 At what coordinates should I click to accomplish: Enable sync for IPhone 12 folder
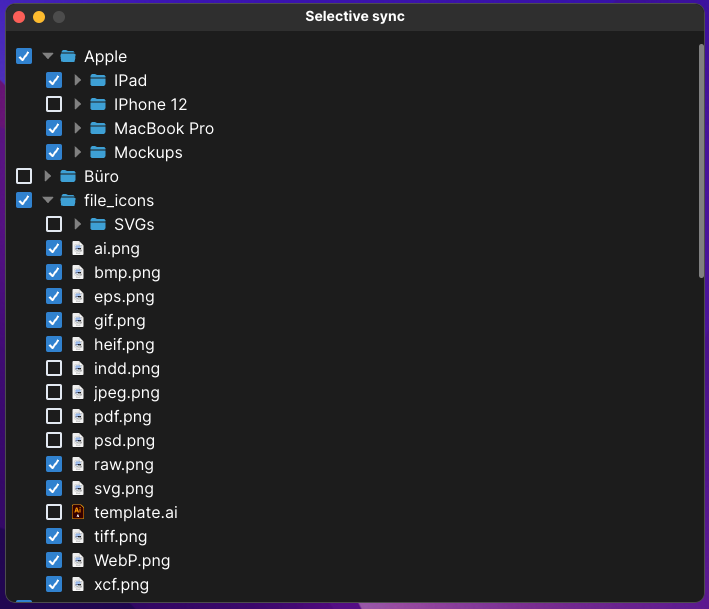(x=54, y=104)
